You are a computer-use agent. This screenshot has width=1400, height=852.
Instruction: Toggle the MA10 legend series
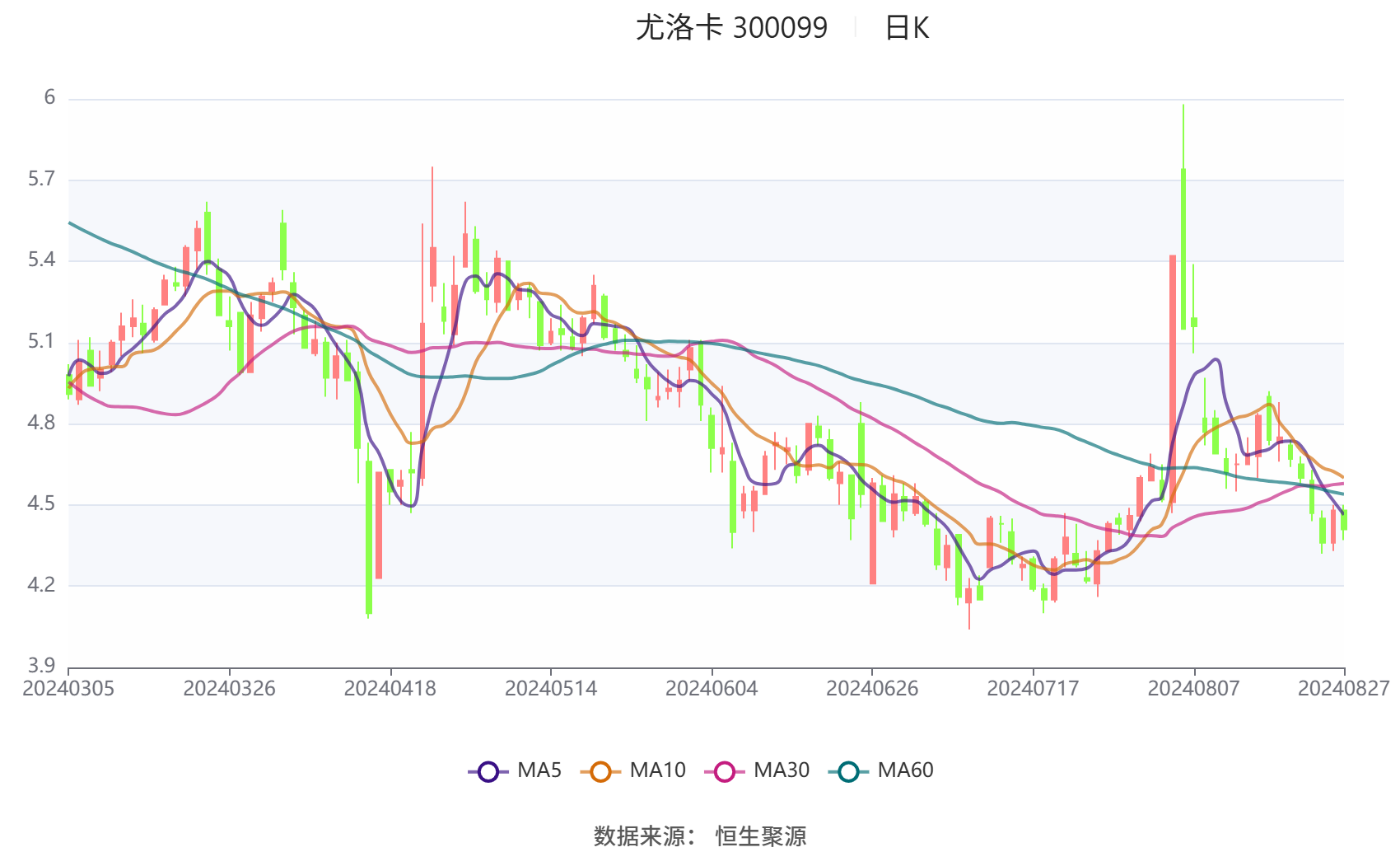[632, 771]
